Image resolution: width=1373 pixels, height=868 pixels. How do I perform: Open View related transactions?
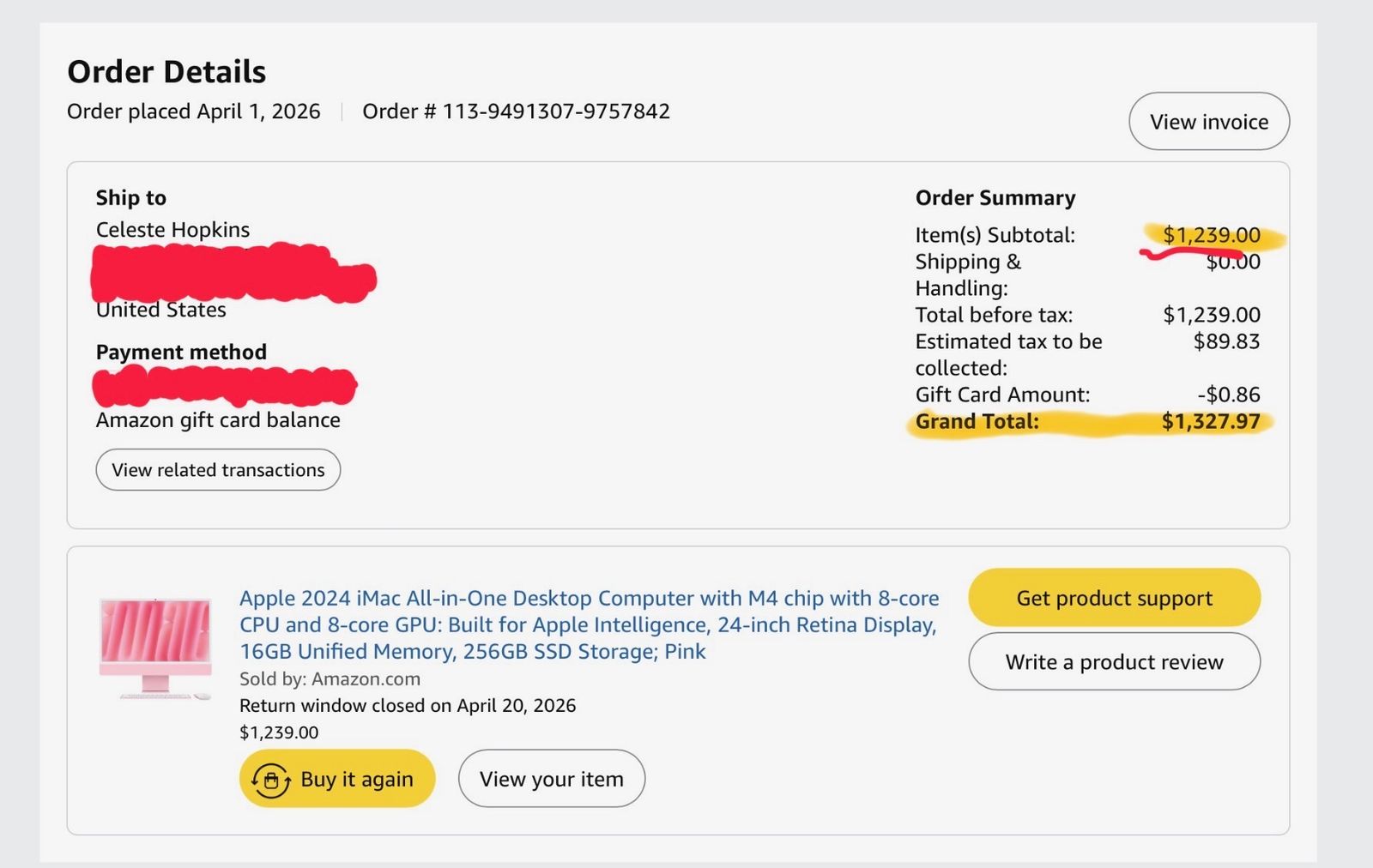[x=218, y=470]
